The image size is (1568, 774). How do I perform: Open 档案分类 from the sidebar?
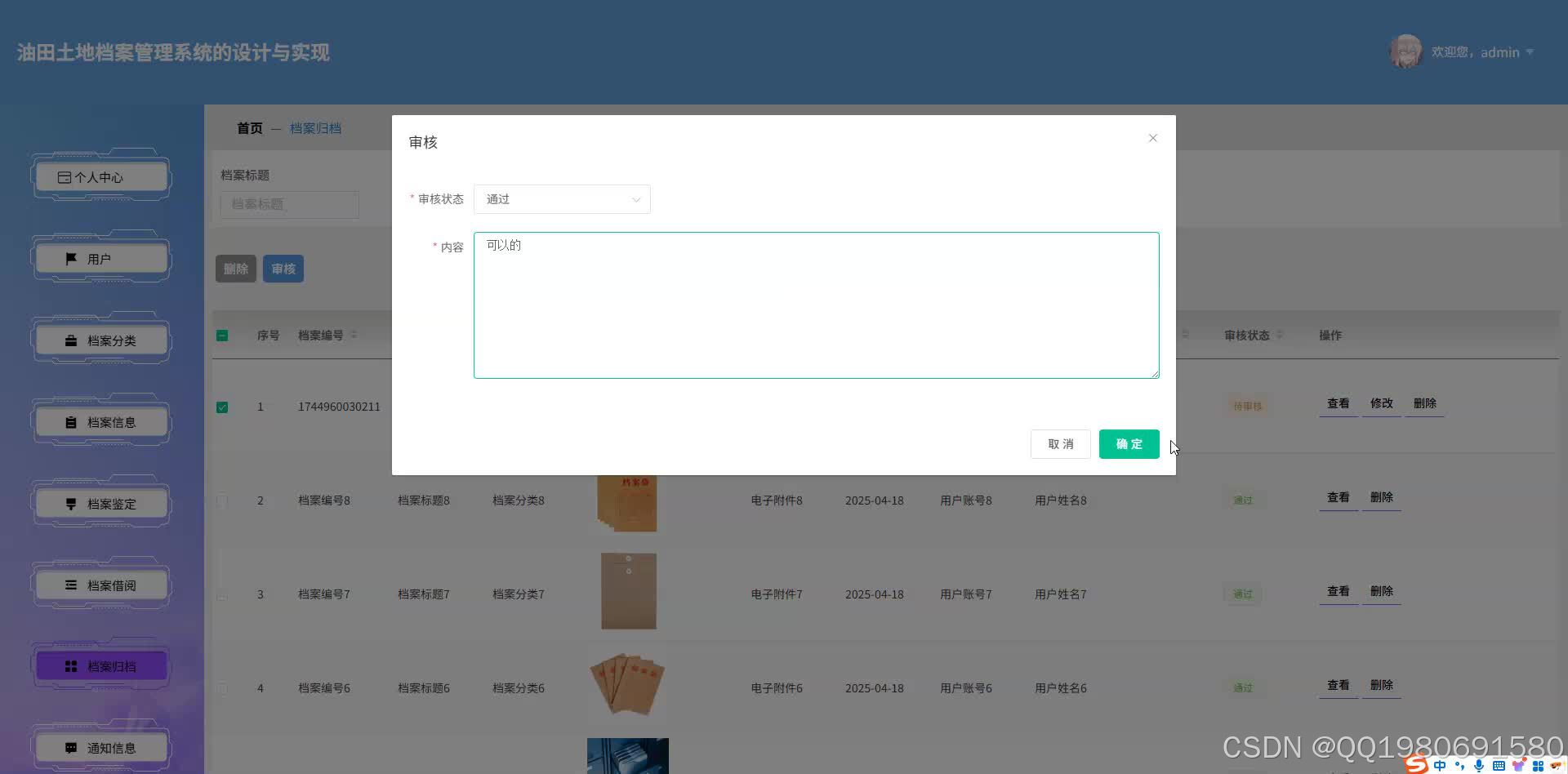pos(69,340)
